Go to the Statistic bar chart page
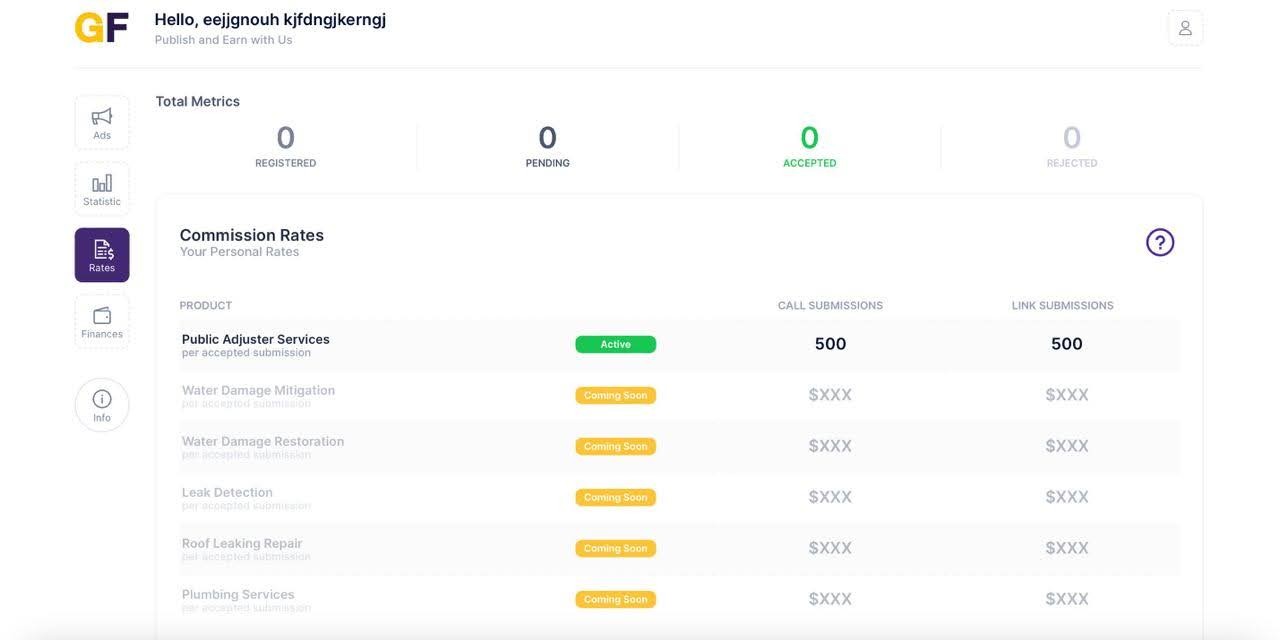 (102, 189)
